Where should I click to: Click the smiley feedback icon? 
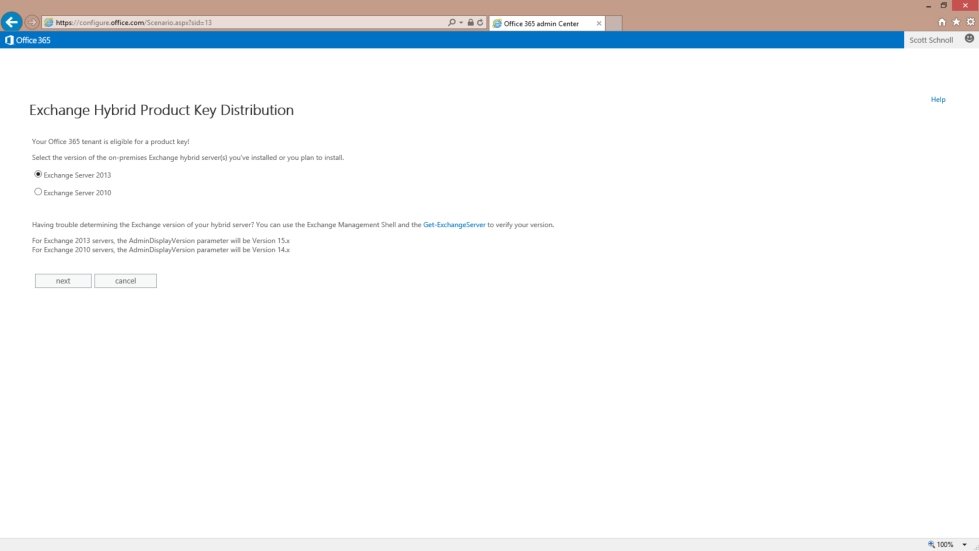(969, 39)
